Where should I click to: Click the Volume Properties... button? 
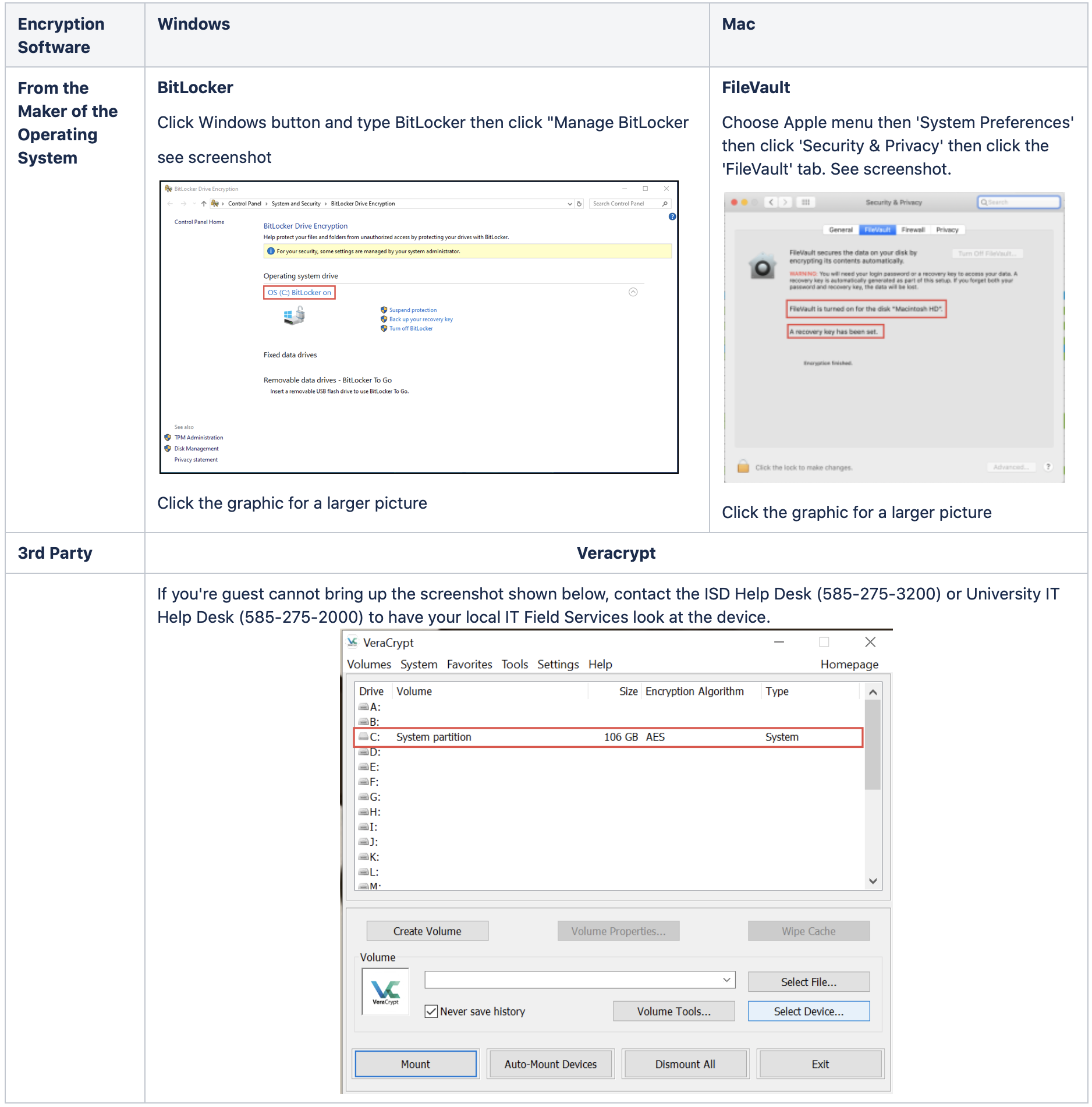(x=618, y=931)
